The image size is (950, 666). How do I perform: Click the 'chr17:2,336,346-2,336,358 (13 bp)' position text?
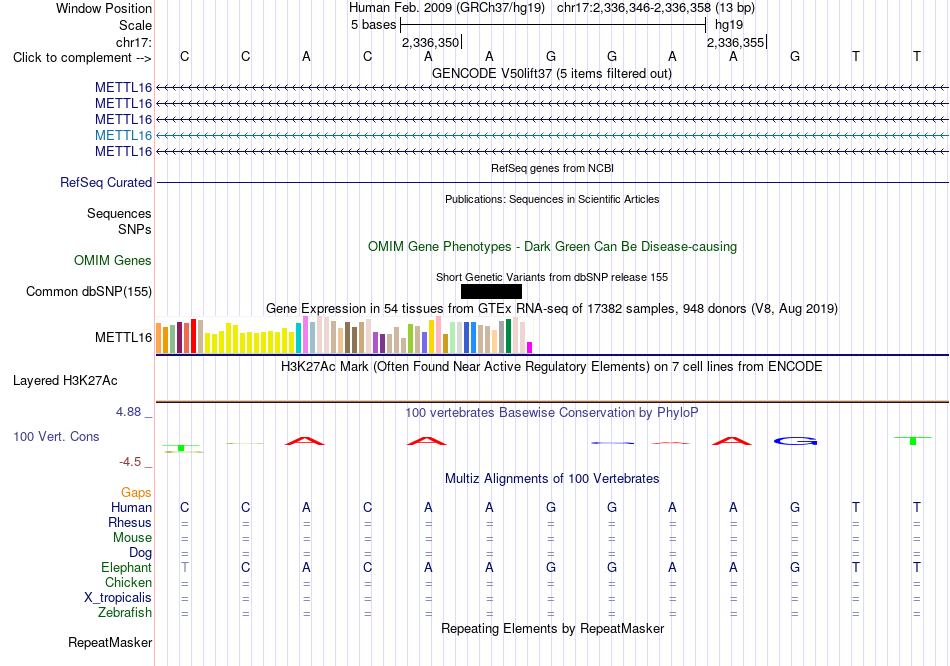pos(656,8)
